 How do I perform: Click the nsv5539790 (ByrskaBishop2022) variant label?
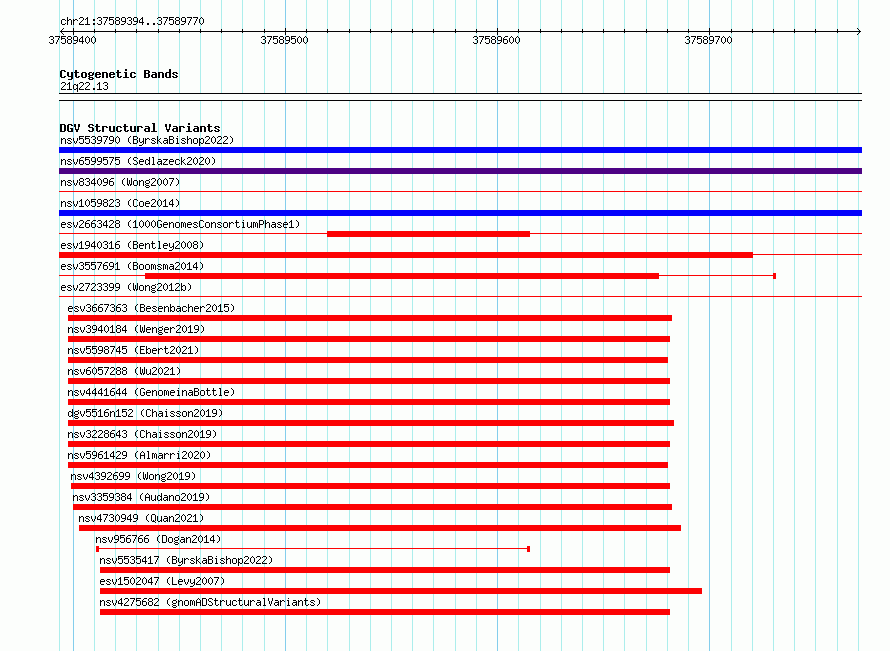click(147, 140)
